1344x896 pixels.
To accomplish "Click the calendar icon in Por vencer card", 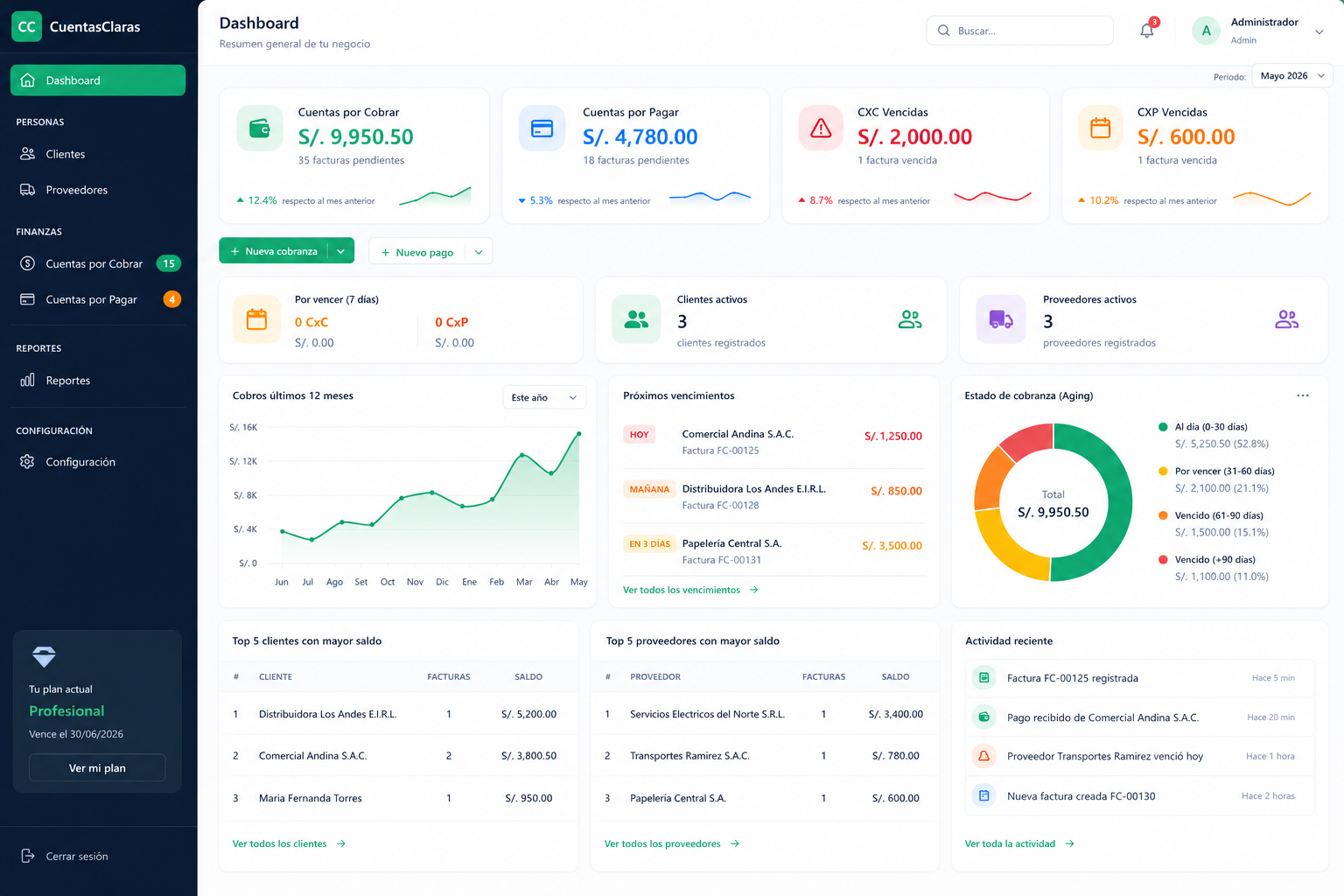I will [x=256, y=319].
